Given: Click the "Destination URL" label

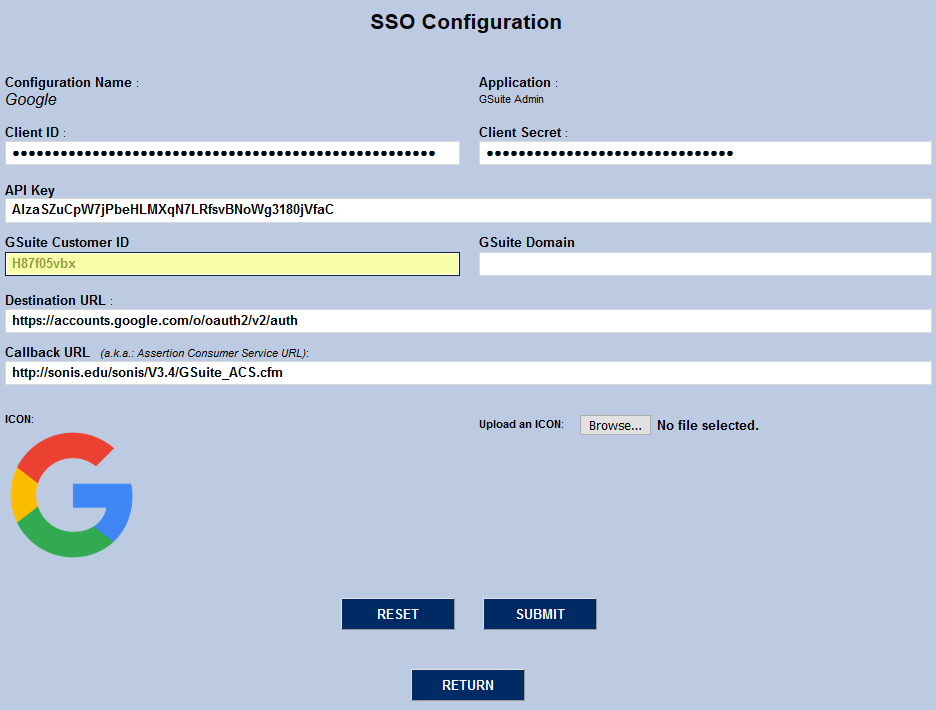Looking at the screenshot, I should pos(55,300).
